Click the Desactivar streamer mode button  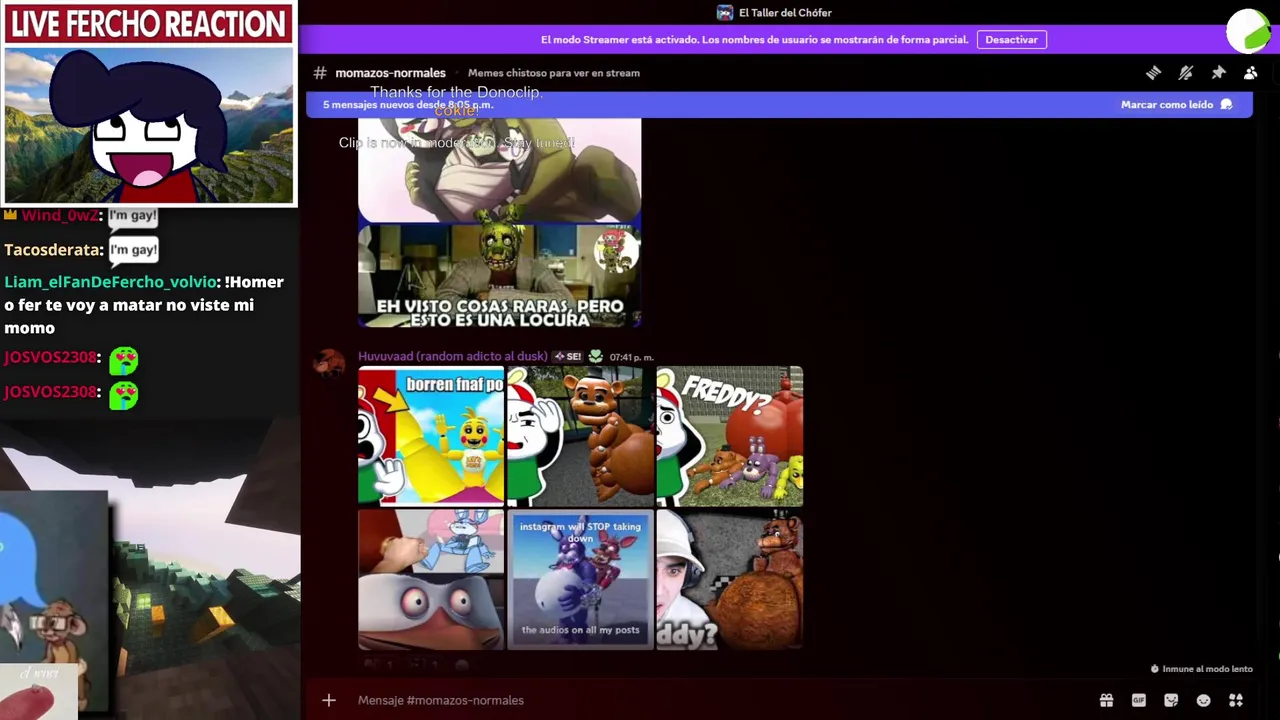pyautogui.click(x=1011, y=40)
